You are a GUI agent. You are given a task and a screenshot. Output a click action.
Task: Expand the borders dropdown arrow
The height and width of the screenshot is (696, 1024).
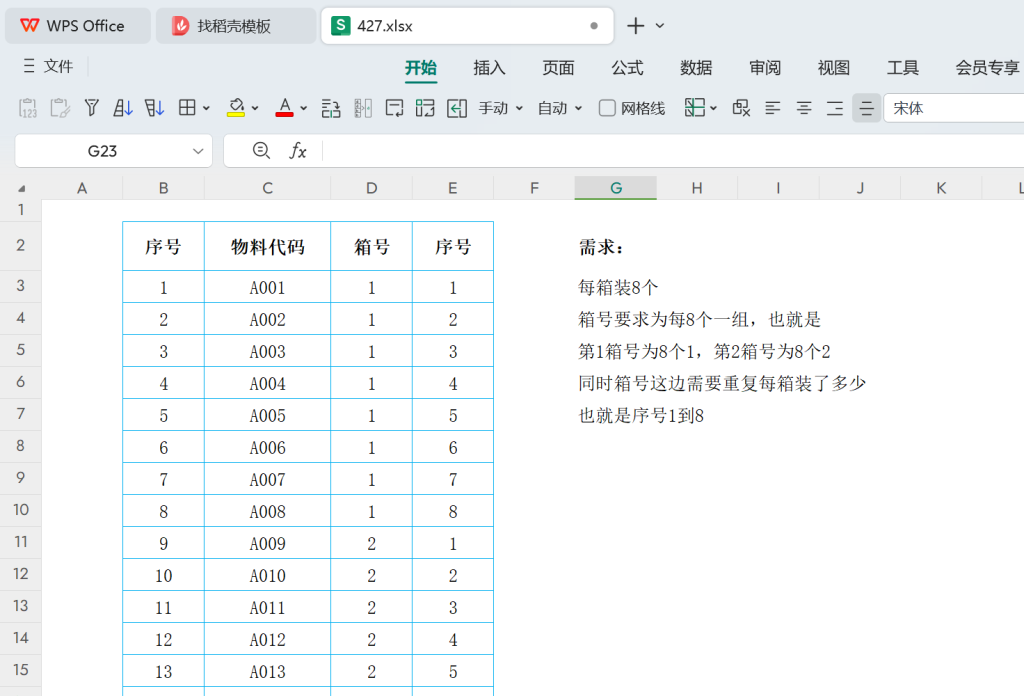206,108
